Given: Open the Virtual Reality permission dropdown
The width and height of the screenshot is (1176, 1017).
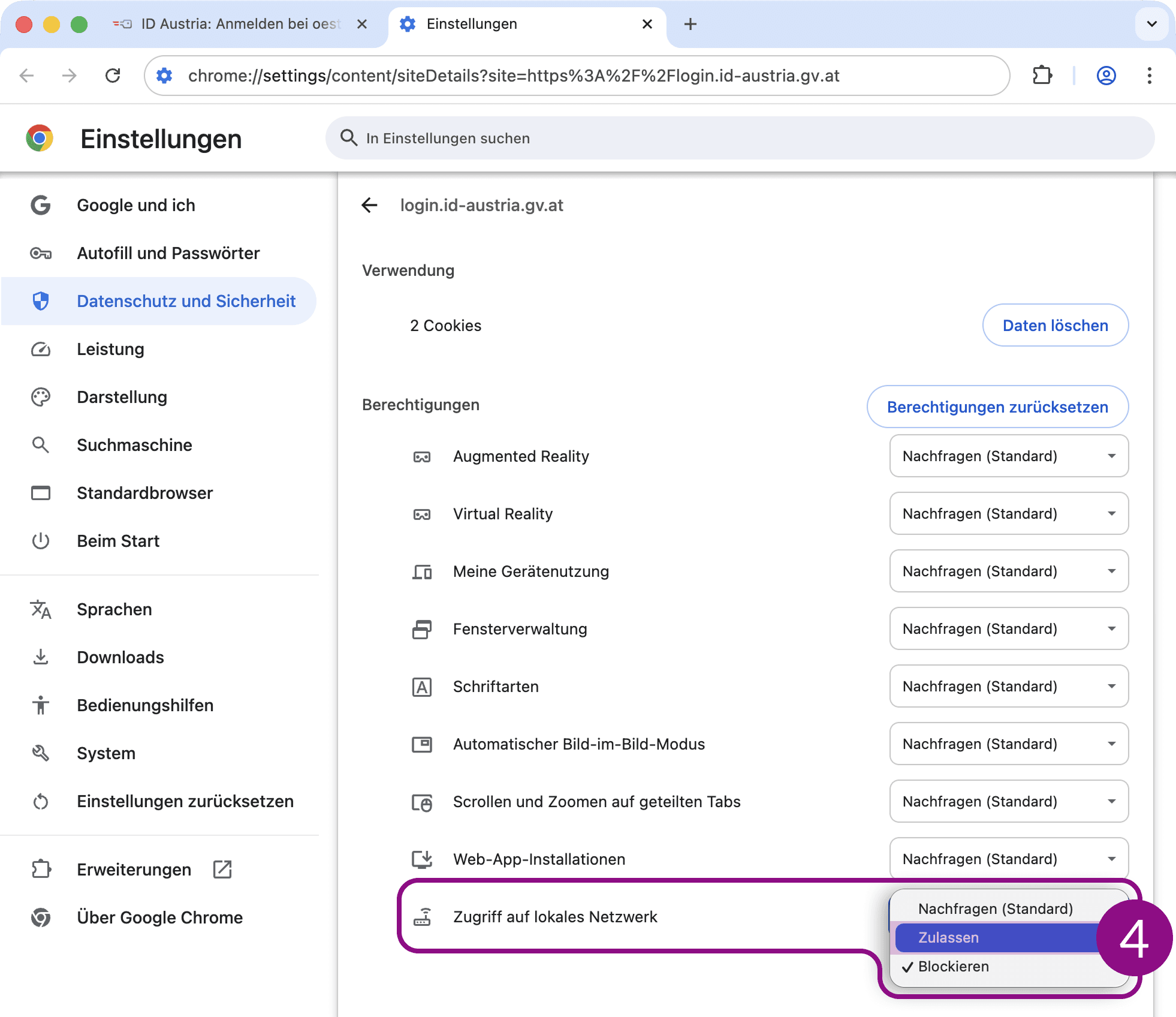Looking at the screenshot, I should tap(1009, 513).
